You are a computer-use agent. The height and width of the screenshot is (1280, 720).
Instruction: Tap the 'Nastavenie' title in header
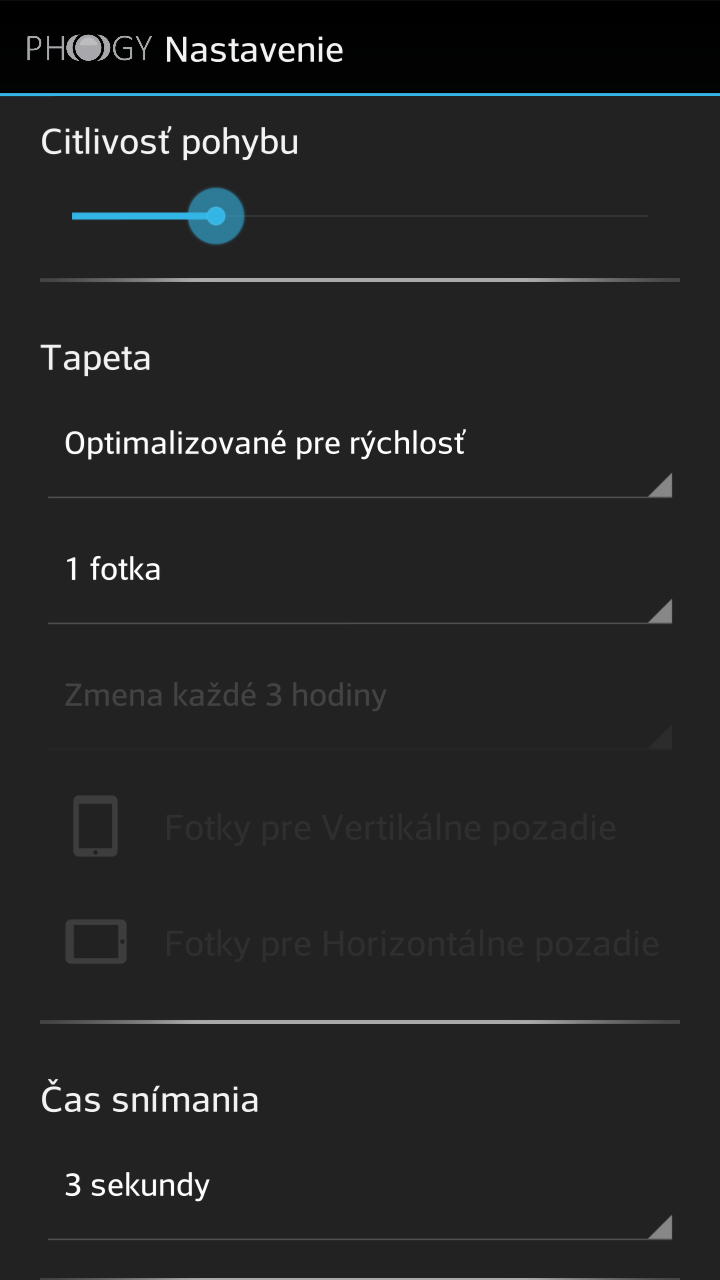[254, 49]
